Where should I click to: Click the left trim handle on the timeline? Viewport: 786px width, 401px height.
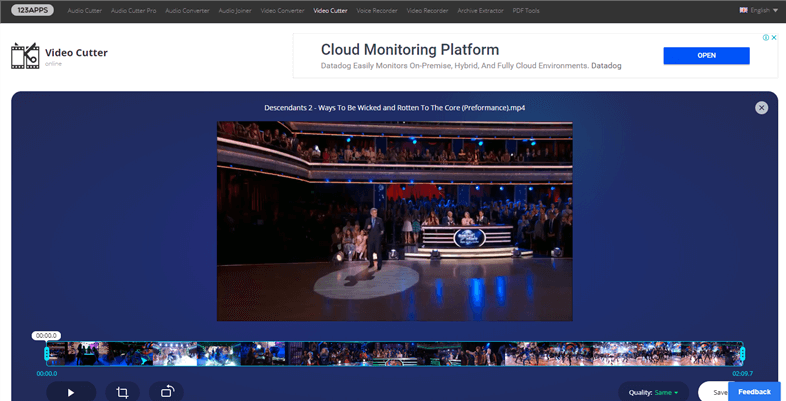[x=47, y=354]
